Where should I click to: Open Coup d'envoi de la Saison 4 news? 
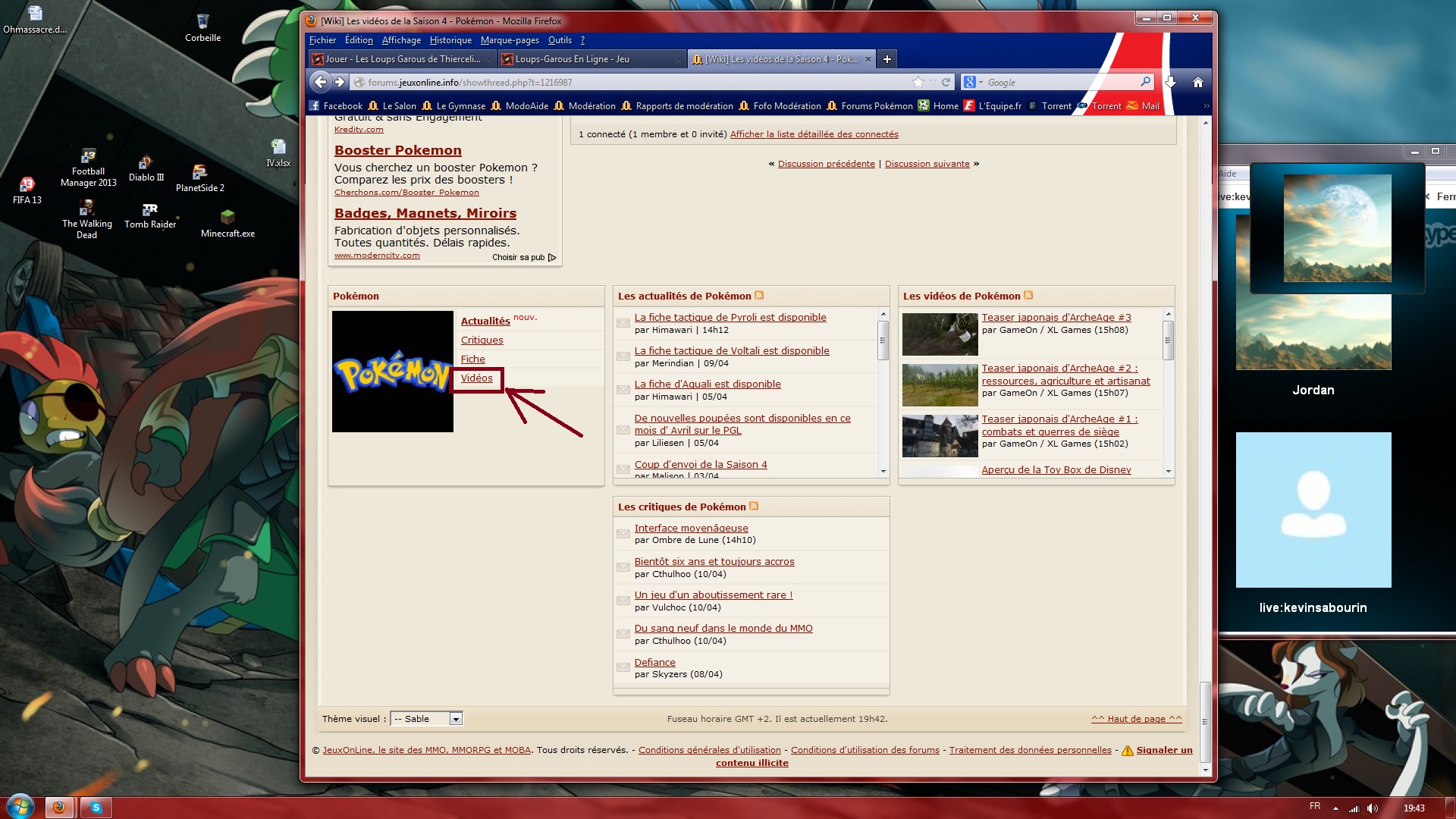point(701,465)
